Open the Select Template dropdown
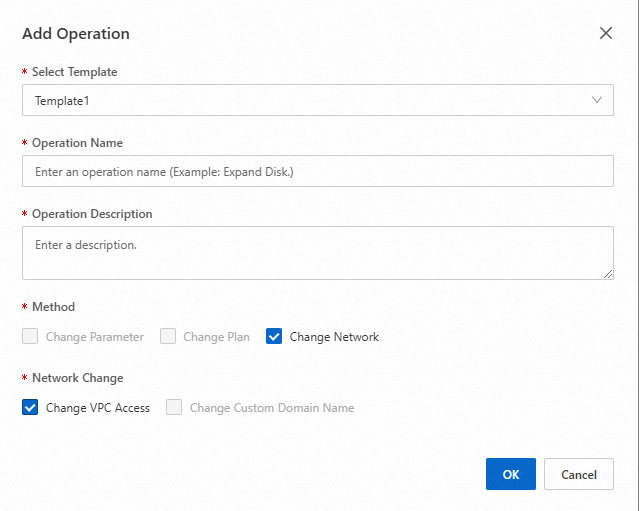639x511 pixels. point(317,100)
